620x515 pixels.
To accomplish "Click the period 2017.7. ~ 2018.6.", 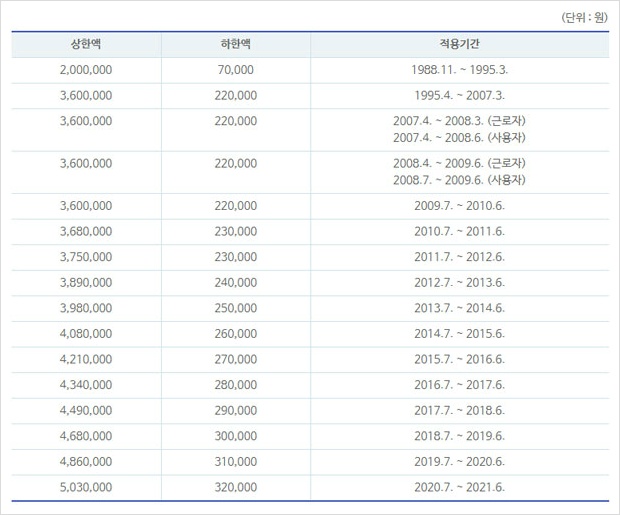I will tap(459, 411).
